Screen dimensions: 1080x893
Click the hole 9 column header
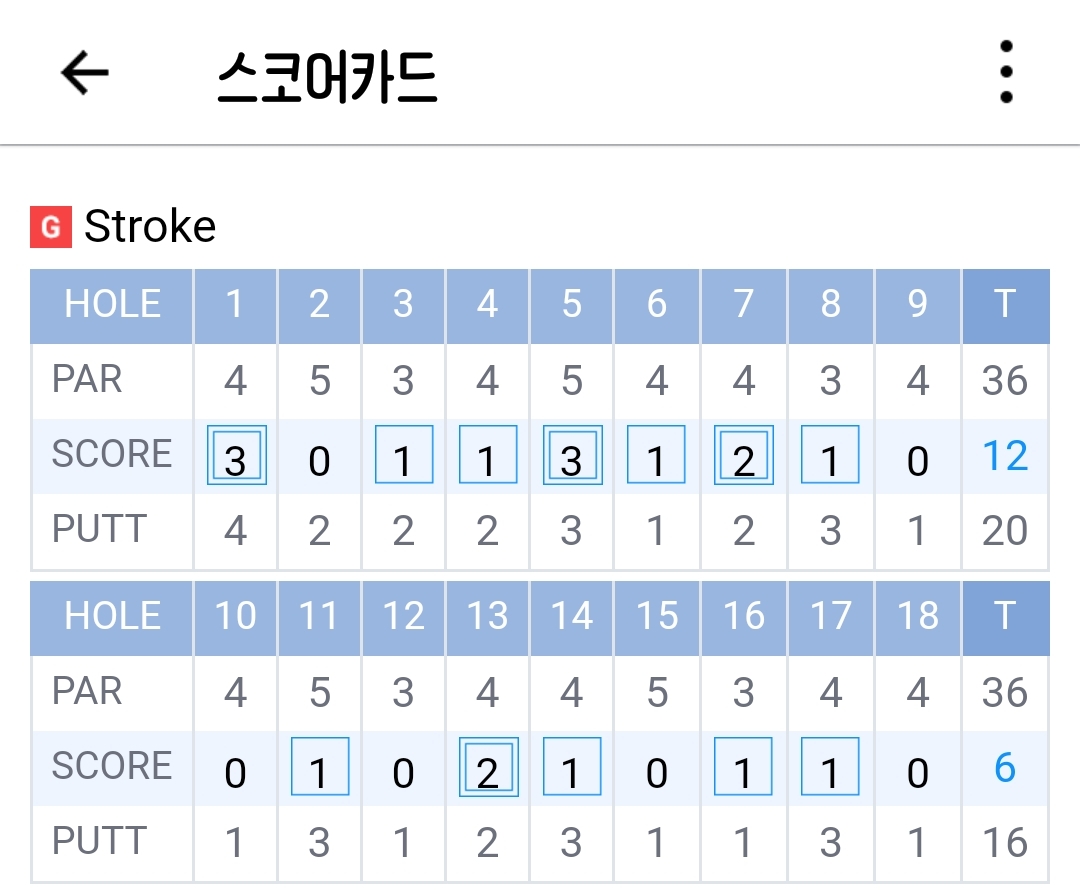(x=917, y=305)
